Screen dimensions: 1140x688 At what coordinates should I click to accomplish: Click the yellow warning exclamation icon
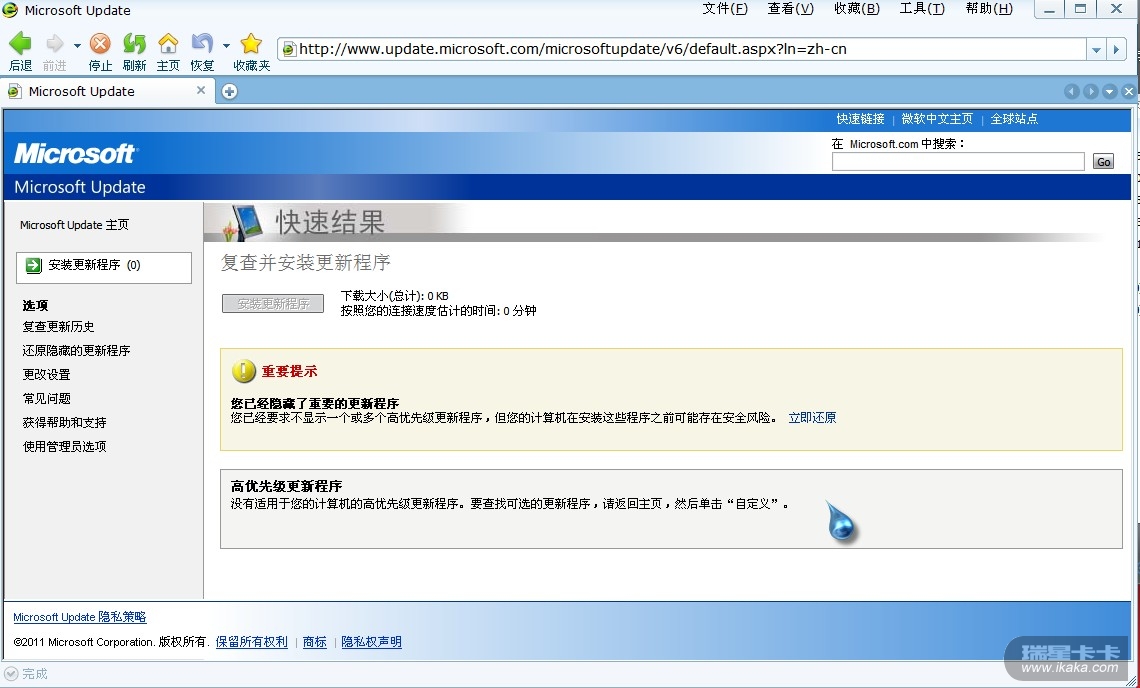click(x=244, y=372)
